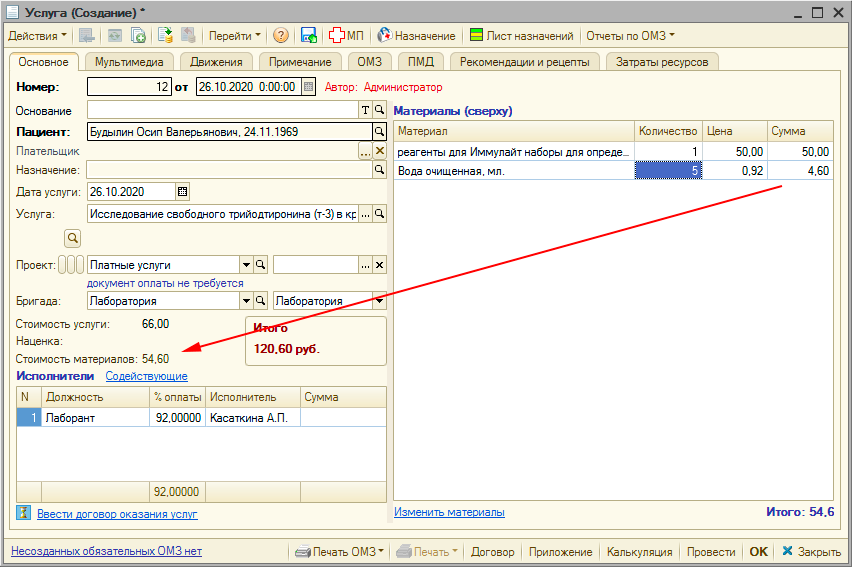This screenshot has height=567, width=852.
Task: Click the standalone magnifier button below Услуга
Action: pyautogui.click(x=72, y=238)
